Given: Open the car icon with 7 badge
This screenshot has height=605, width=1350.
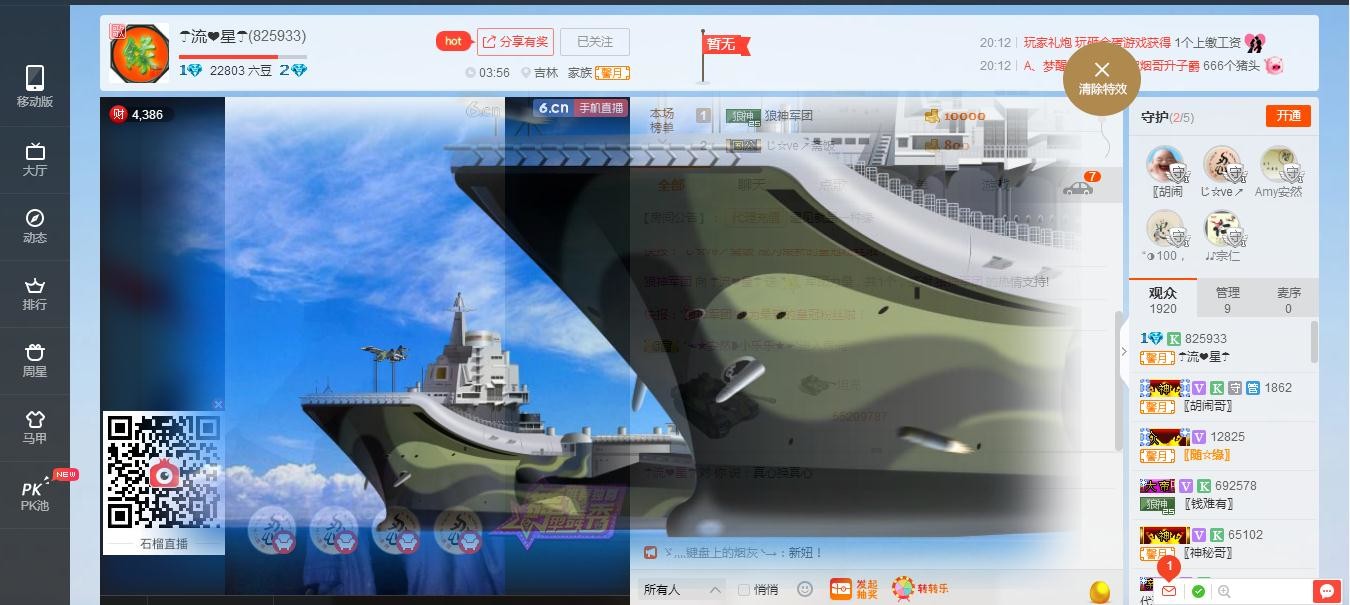Looking at the screenshot, I should (1078, 186).
